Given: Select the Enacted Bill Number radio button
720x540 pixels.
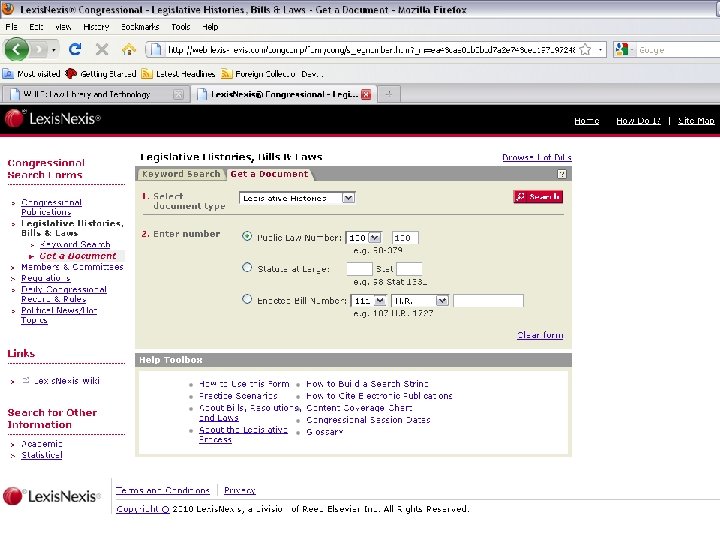Looking at the screenshot, I should [247, 299].
